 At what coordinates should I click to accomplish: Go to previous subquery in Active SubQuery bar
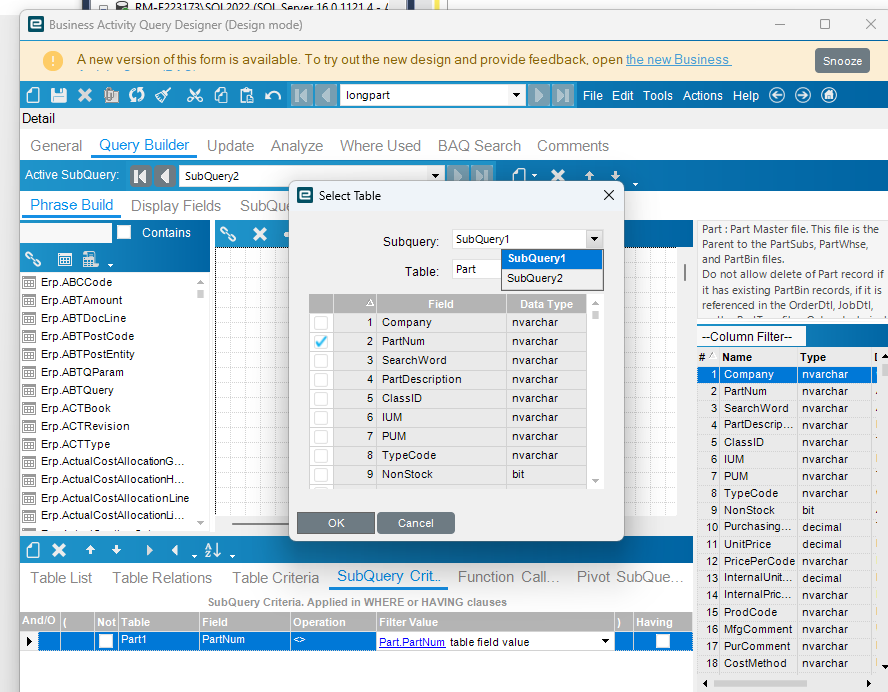coord(165,176)
